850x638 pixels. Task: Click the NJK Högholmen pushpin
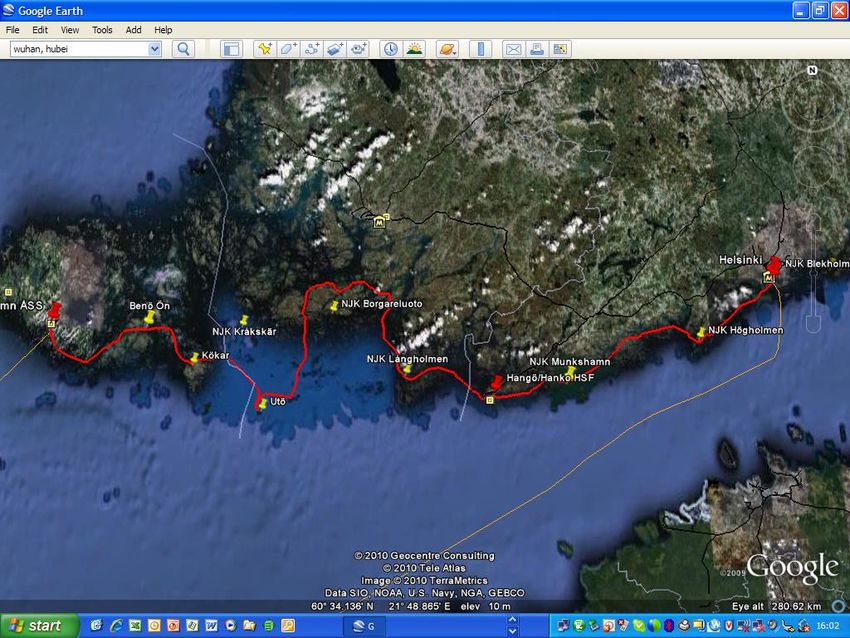(x=701, y=332)
